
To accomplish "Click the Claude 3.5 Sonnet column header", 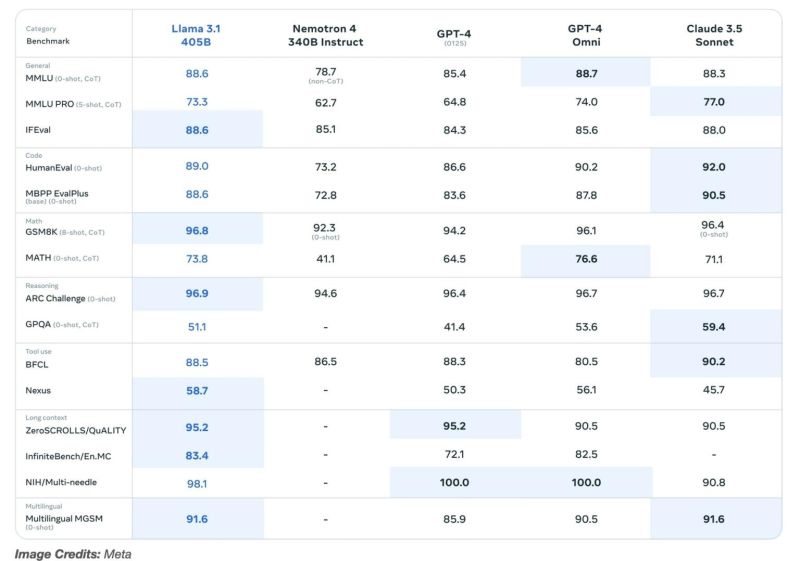I will coord(714,35).
